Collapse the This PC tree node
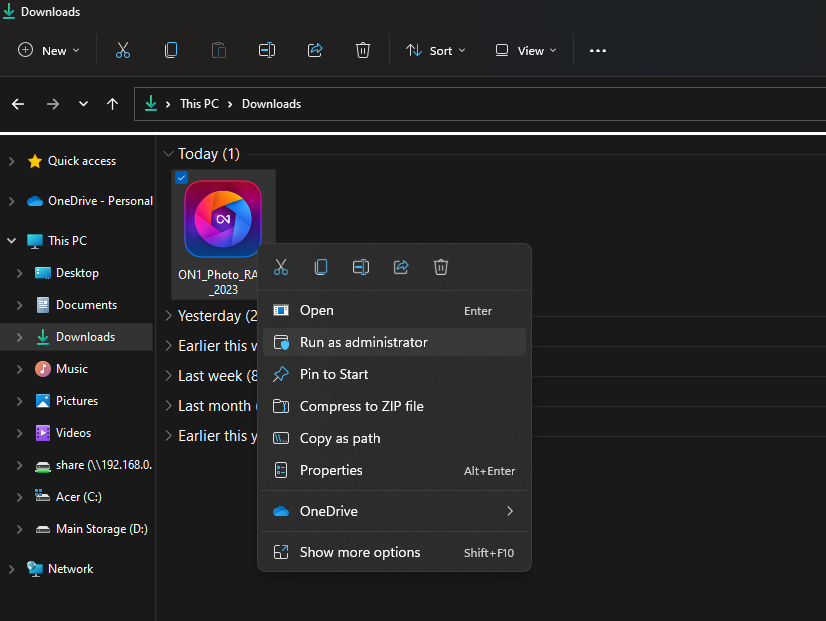 [x=12, y=241]
